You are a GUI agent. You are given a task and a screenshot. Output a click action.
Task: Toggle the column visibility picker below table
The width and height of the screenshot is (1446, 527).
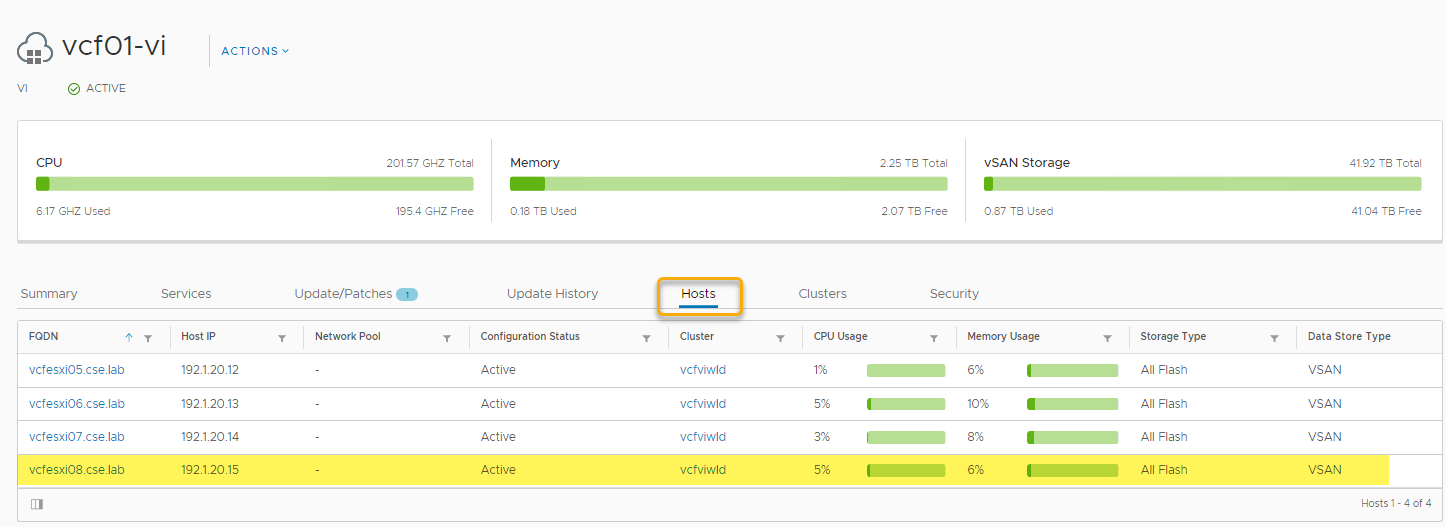click(37, 504)
